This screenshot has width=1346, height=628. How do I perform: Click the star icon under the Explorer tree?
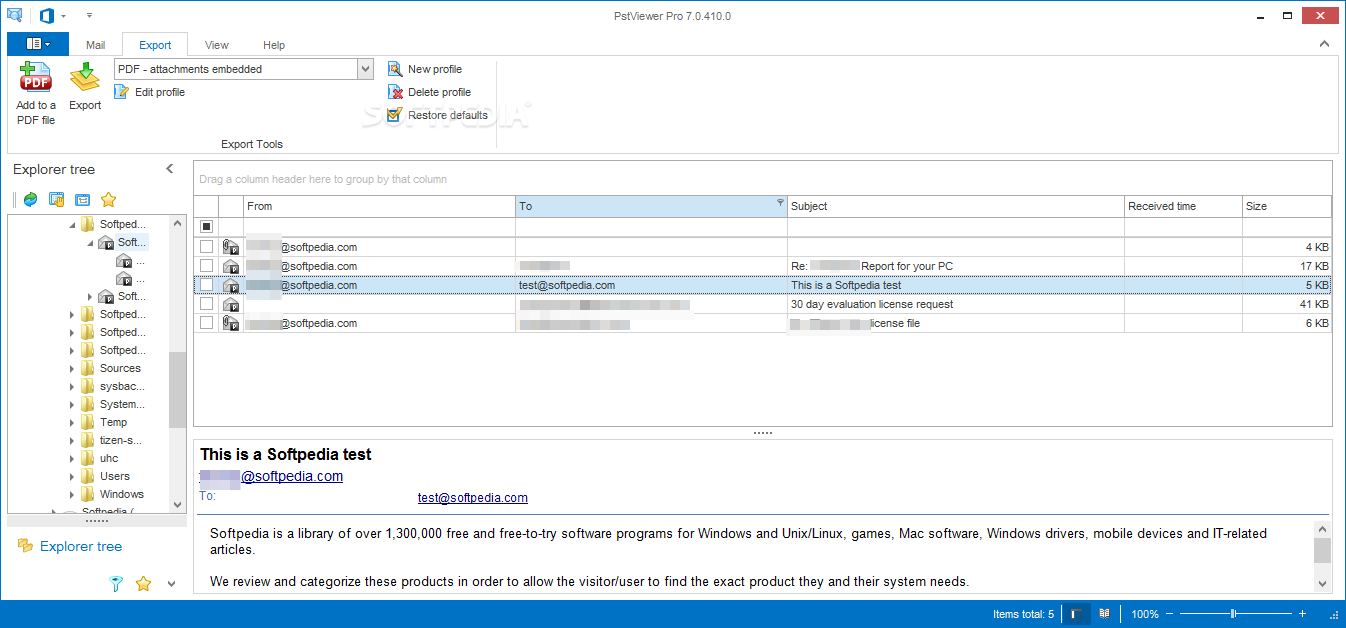[143, 583]
